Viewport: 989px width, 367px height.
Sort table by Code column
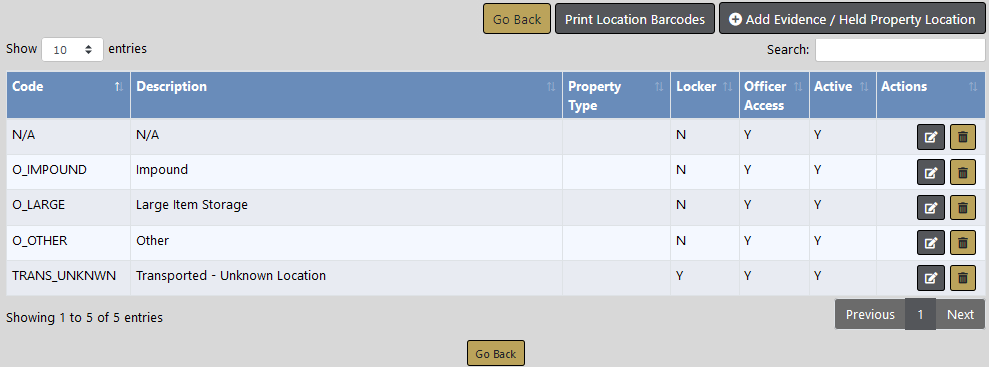[68, 95]
